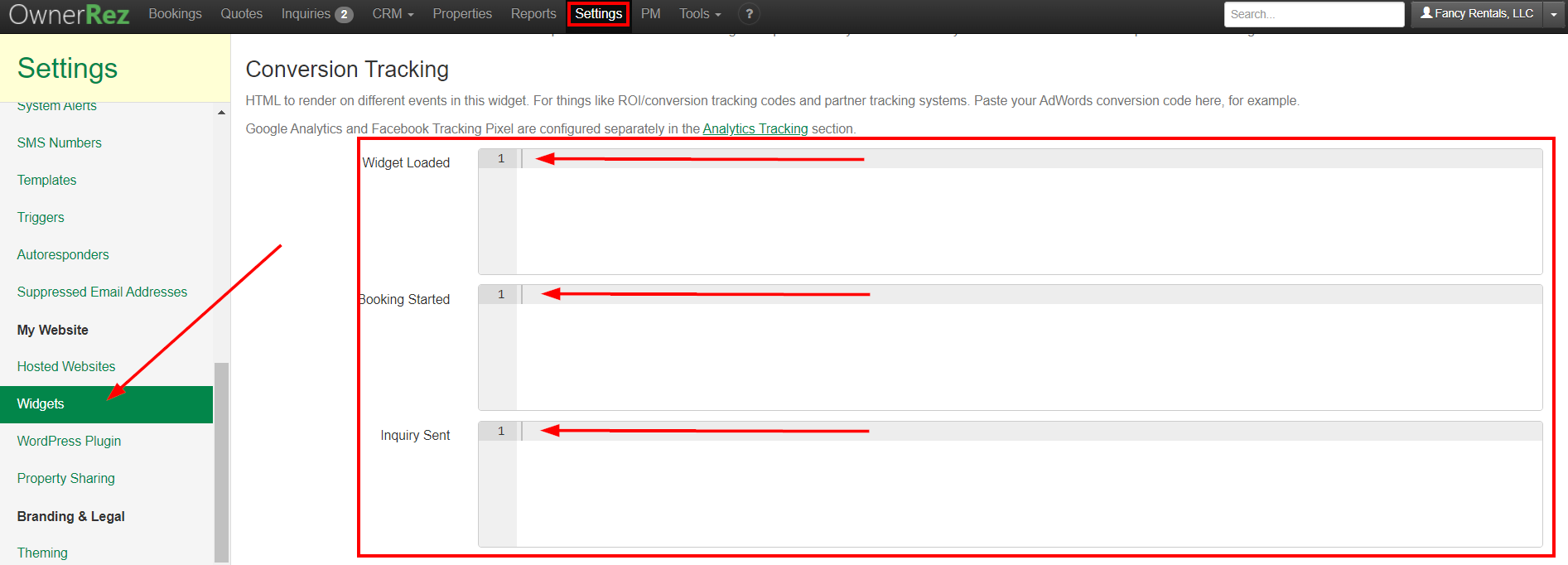Open the Reports page
Screen dimensions: 1568x565
[x=533, y=14]
